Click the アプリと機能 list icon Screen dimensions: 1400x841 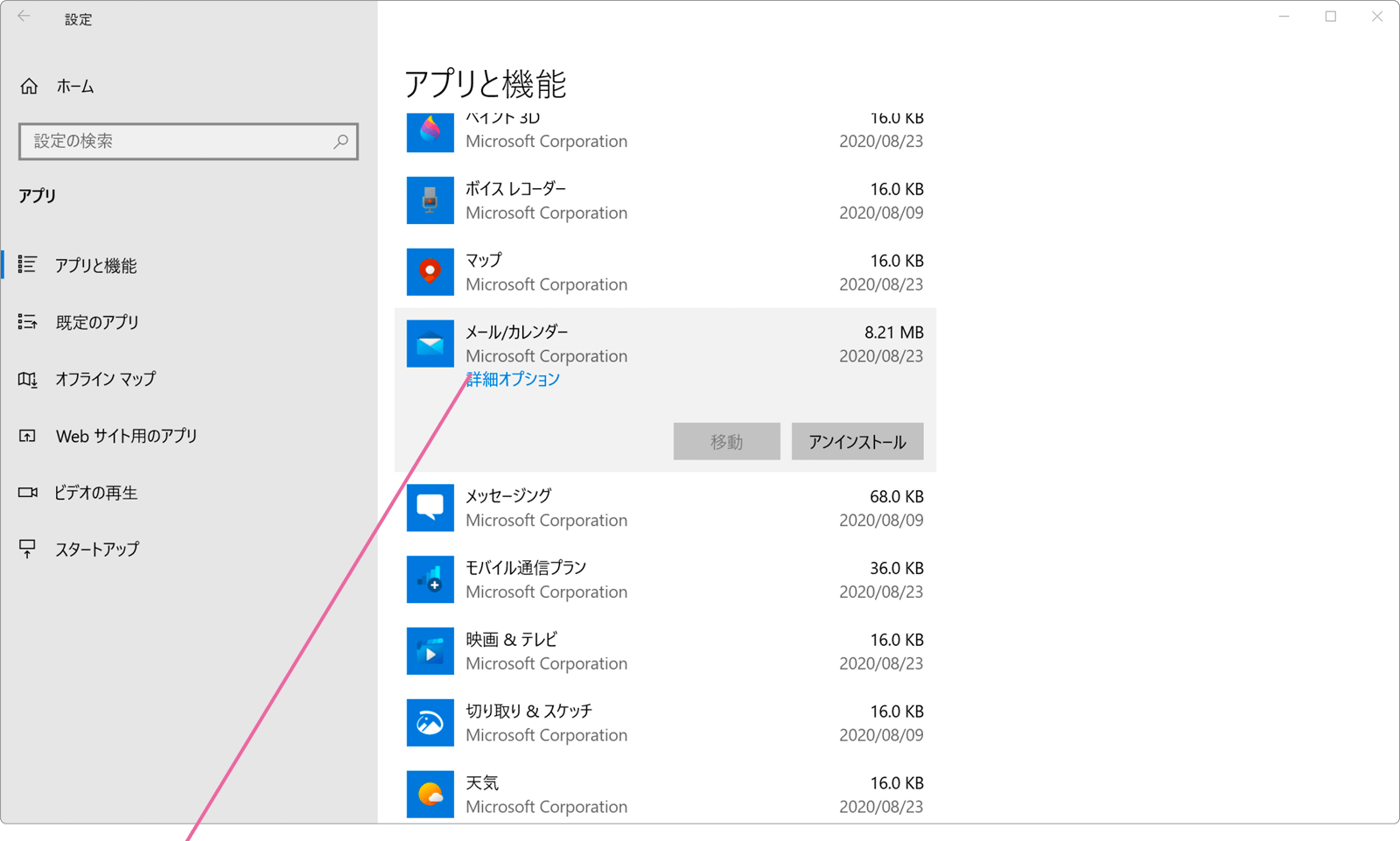tap(27, 264)
